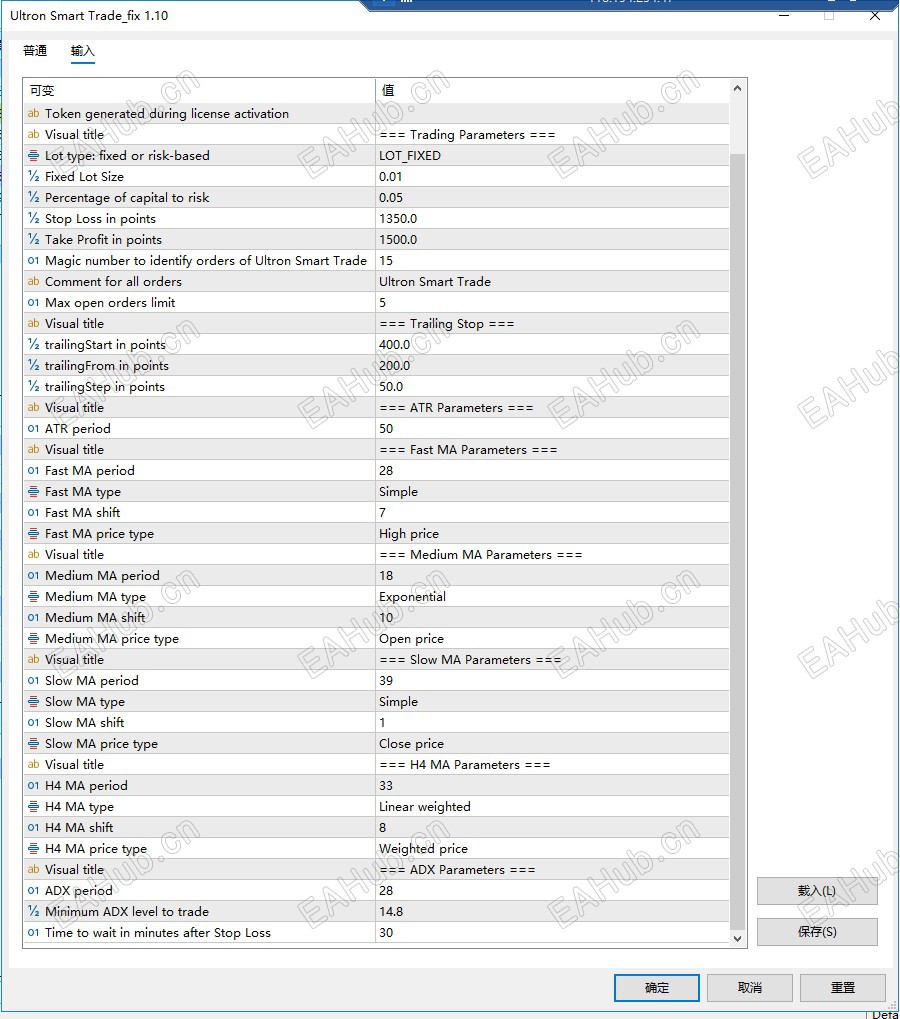This screenshot has width=900, height=1019.
Task: Load a preset with 载入(L)
Action: pos(817,891)
